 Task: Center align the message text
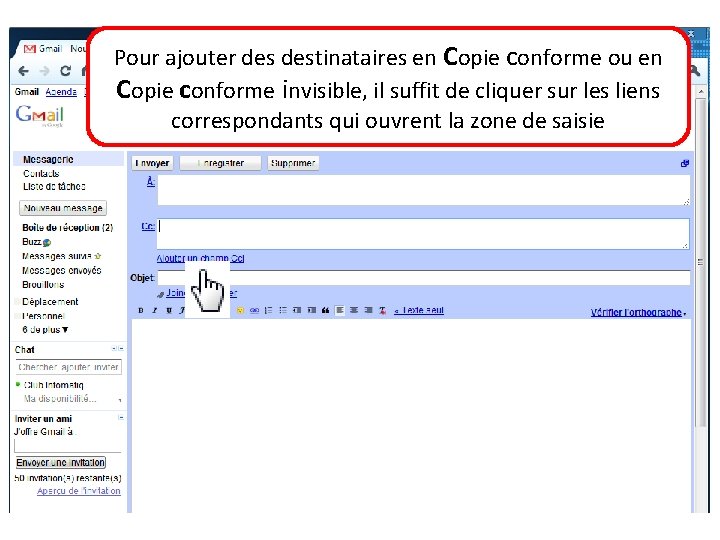(354, 310)
